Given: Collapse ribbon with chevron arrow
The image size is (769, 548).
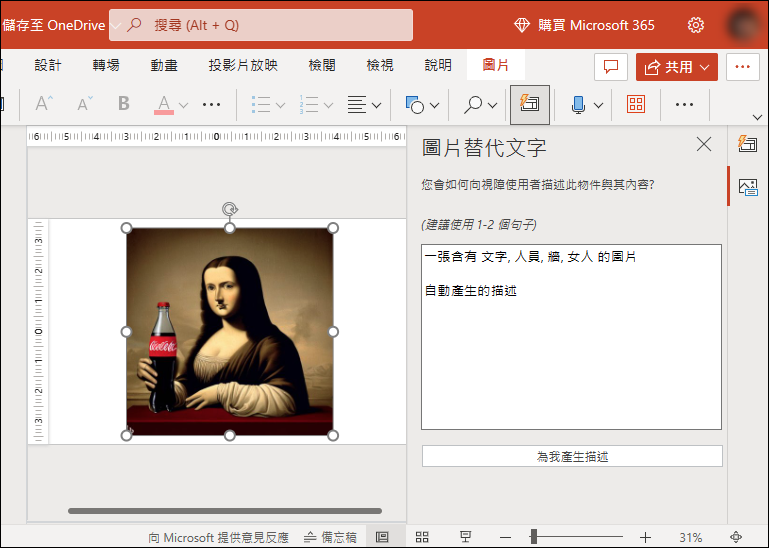Looking at the screenshot, I should tap(757, 117).
